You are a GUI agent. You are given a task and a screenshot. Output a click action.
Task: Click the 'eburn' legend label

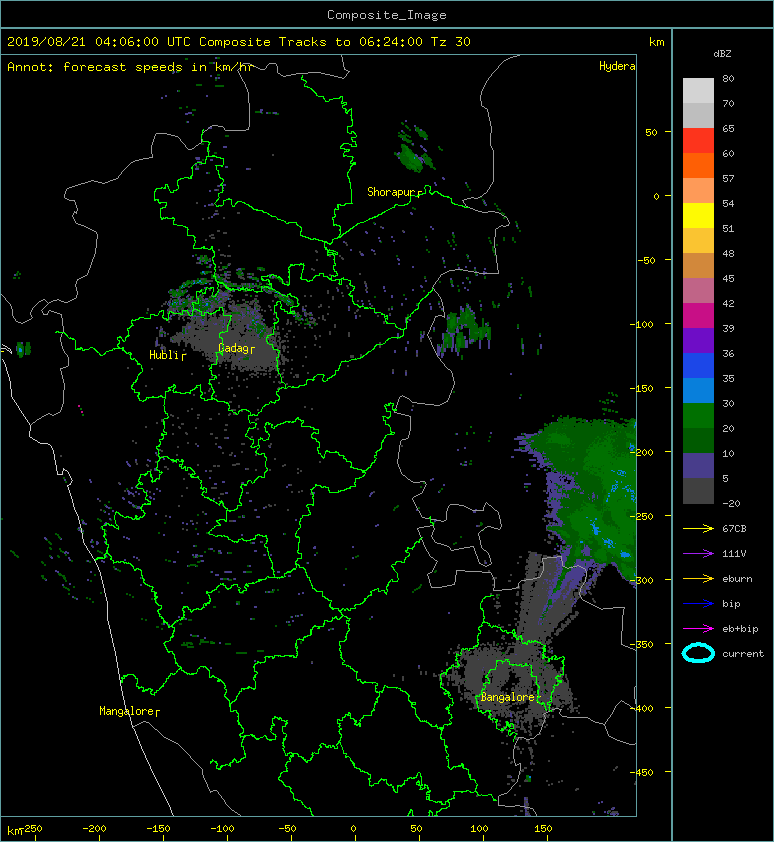pos(737,579)
